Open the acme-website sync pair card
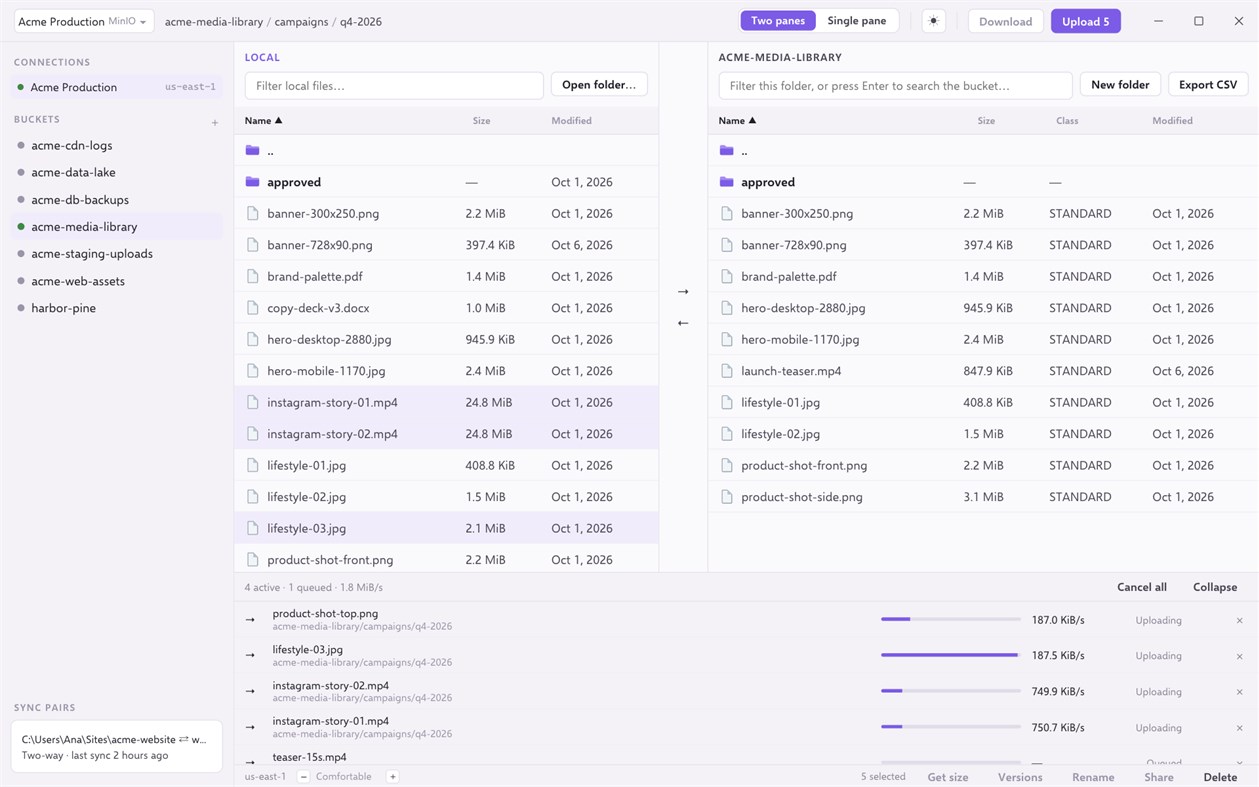 [117, 747]
